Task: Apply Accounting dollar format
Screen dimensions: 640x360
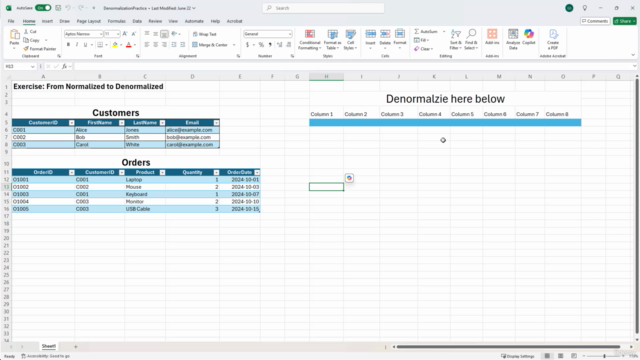Action: click(x=247, y=45)
